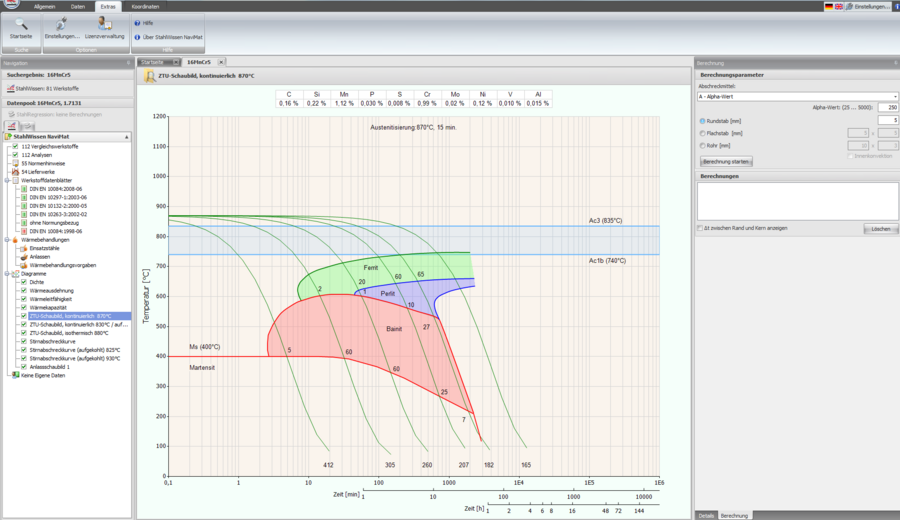Collapse the Diagramme tree node
This screenshot has height=520, width=900.
7,273
